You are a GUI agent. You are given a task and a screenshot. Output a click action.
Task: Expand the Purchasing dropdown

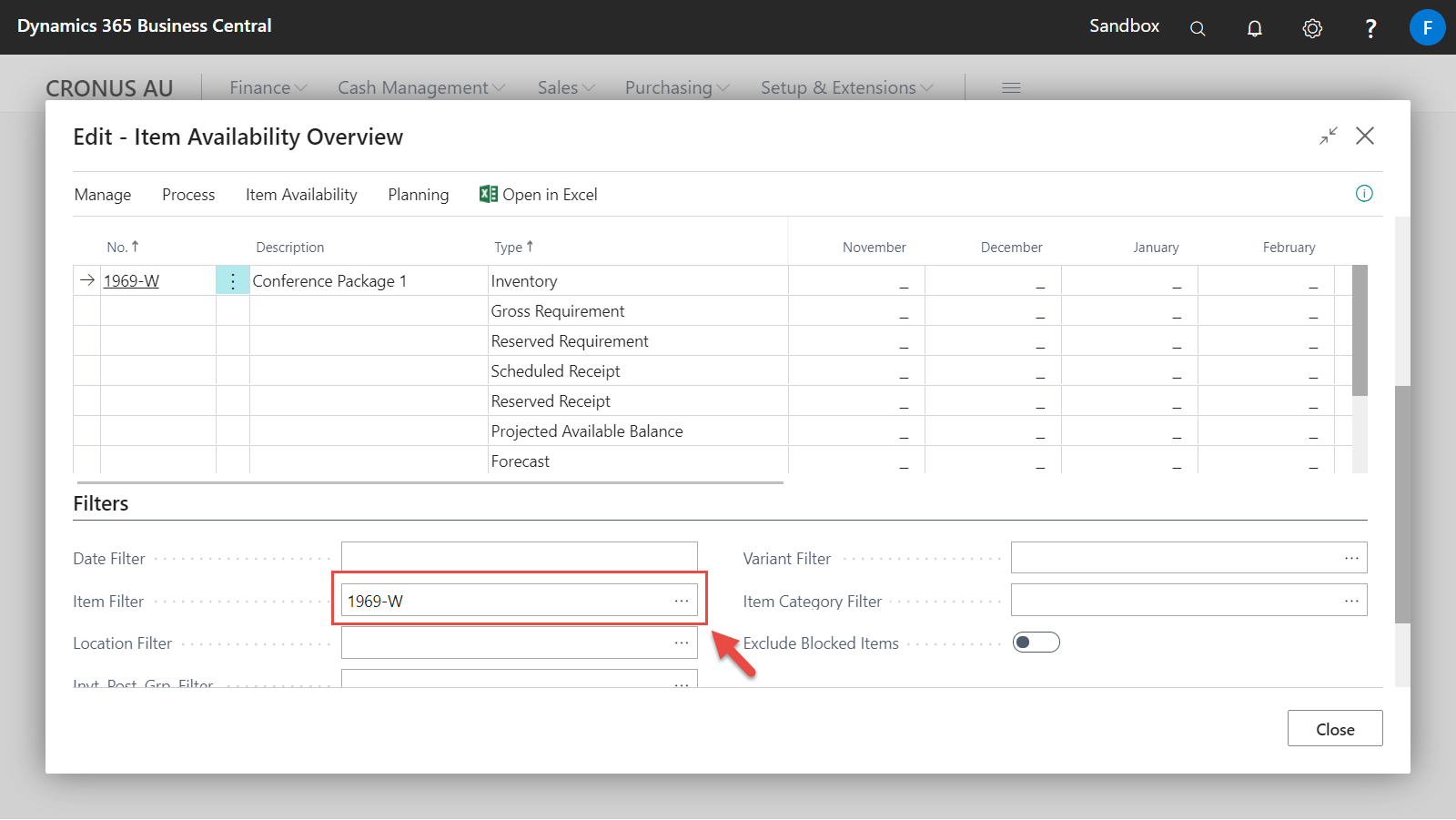677,88
